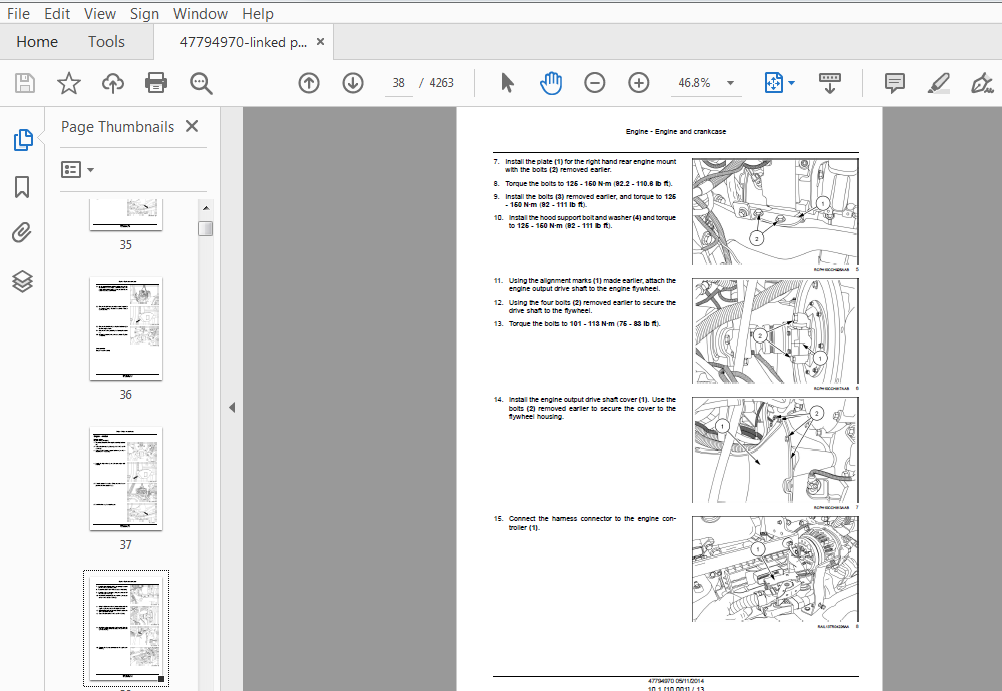Click the Save file icon
The image size is (1002, 691).
click(x=25, y=83)
